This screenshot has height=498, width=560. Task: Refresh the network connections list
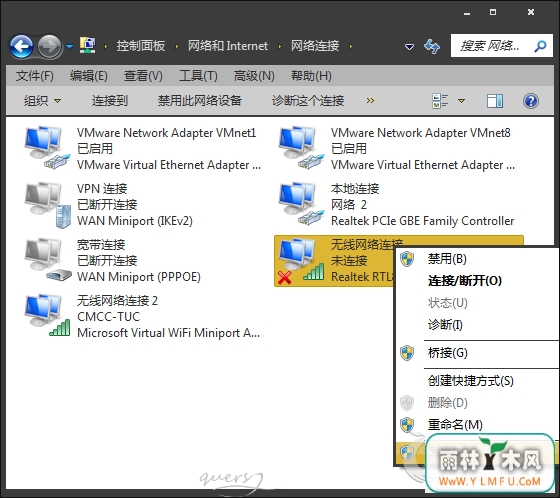coord(432,46)
